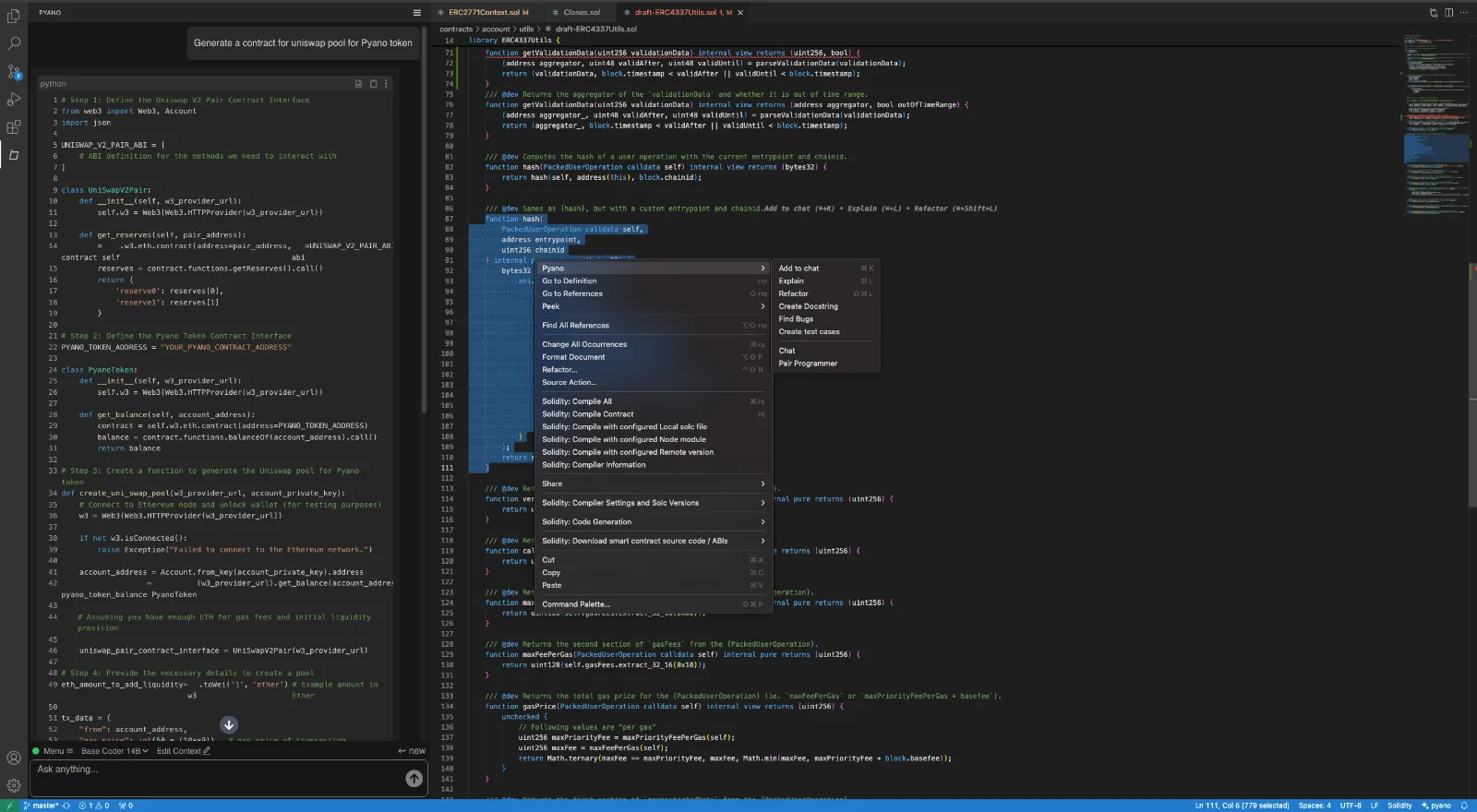Change the UTF-8 encoding in status bar
The height and width of the screenshot is (812, 1477).
(1351, 806)
